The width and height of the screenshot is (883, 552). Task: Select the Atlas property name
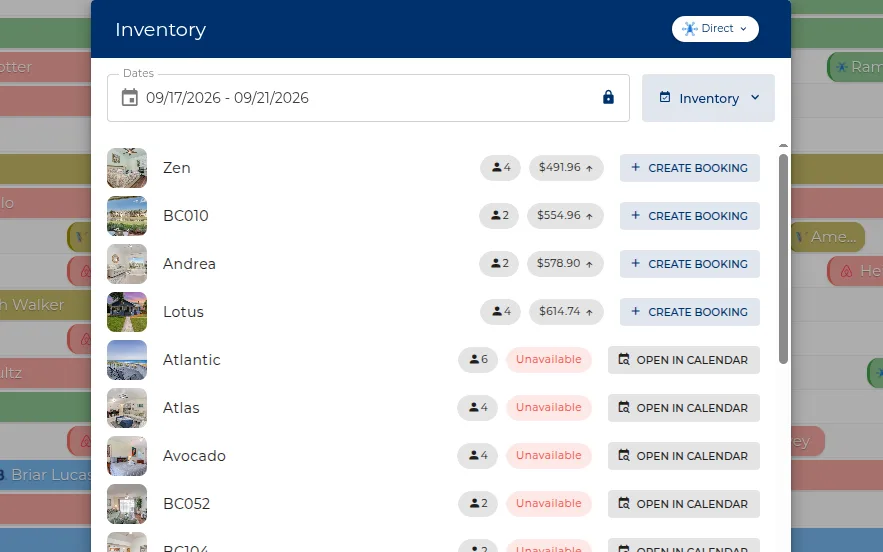181,408
